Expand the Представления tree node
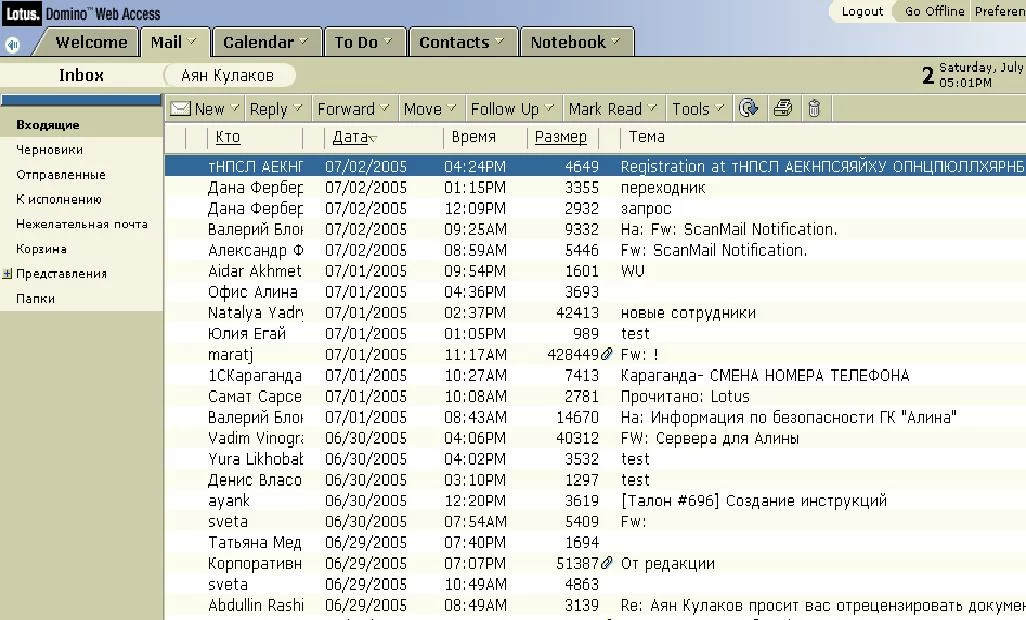Screen dimensions: 1026x620 point(8,274)
